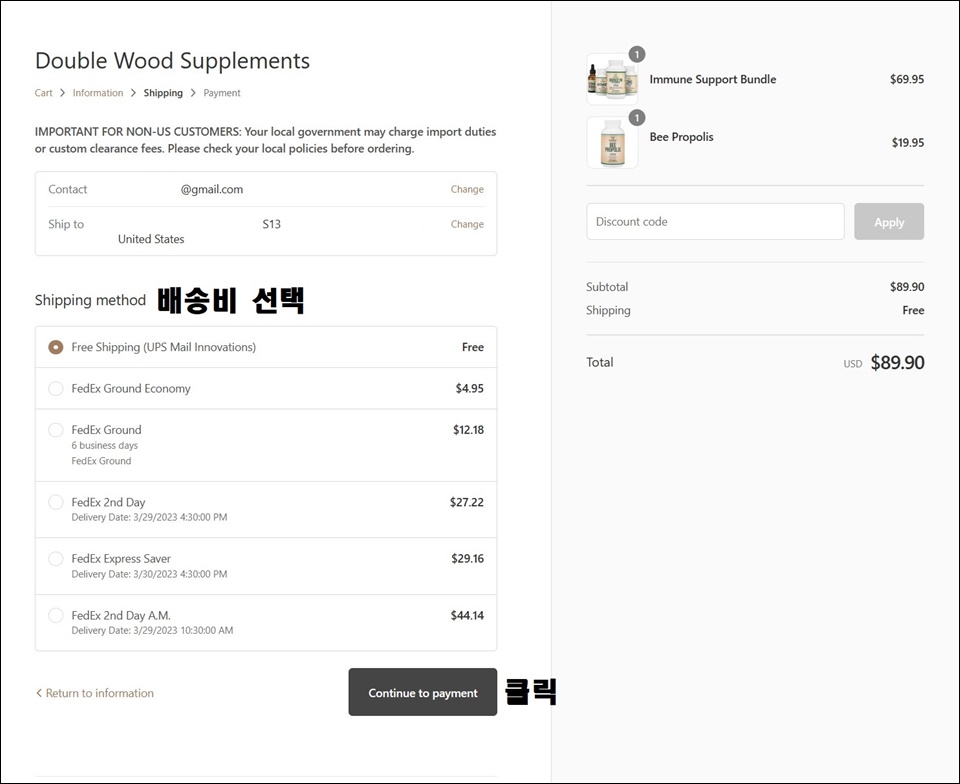Change the contact email
The height and width of the screenshot is (784, 960).
pos(467,189)
